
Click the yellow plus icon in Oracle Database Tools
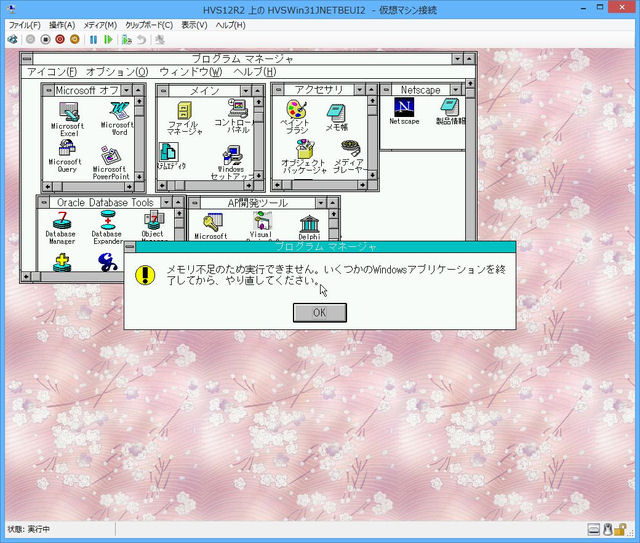point(62,263)
